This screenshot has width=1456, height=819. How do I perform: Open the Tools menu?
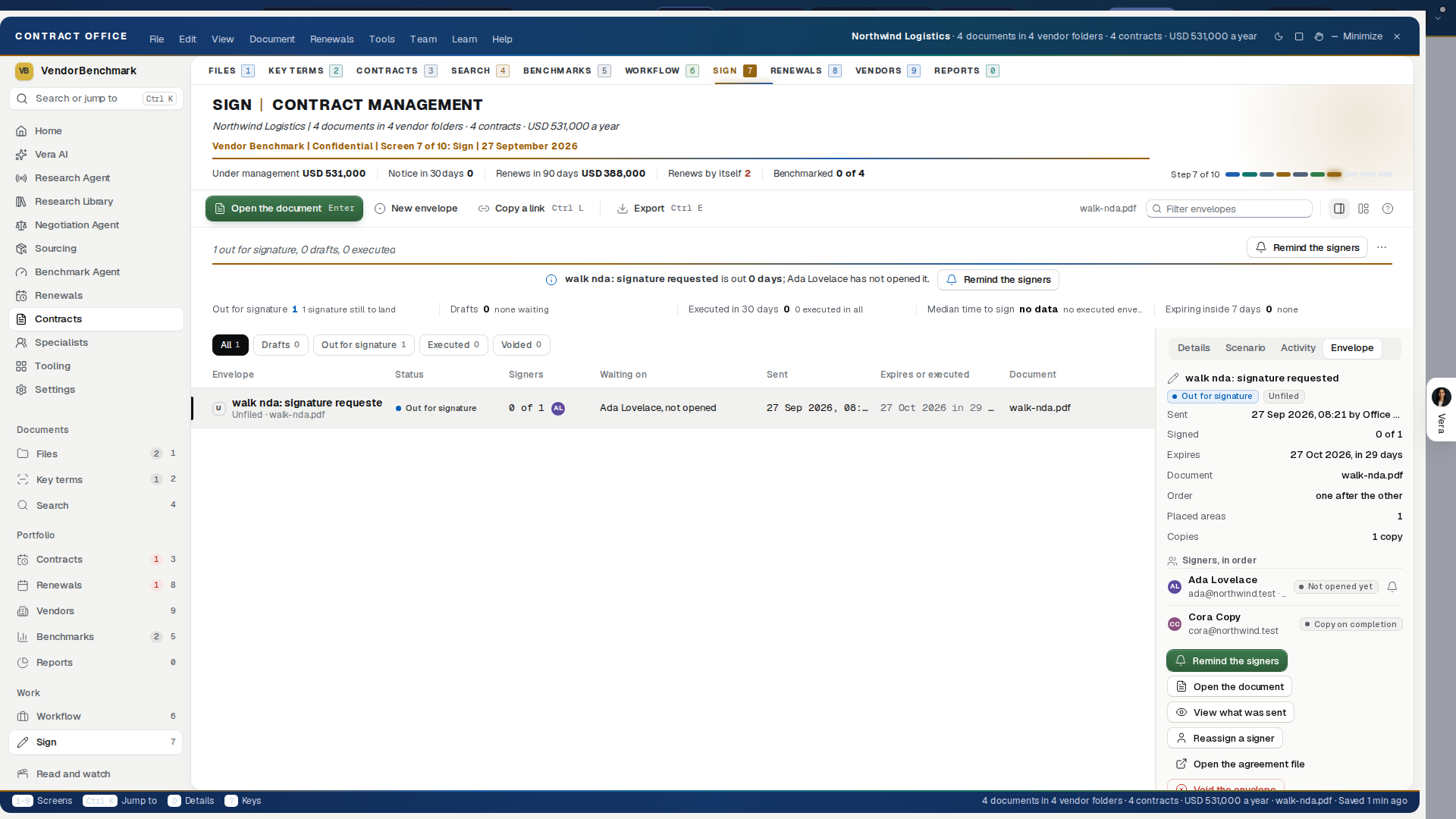coord(381,39)
